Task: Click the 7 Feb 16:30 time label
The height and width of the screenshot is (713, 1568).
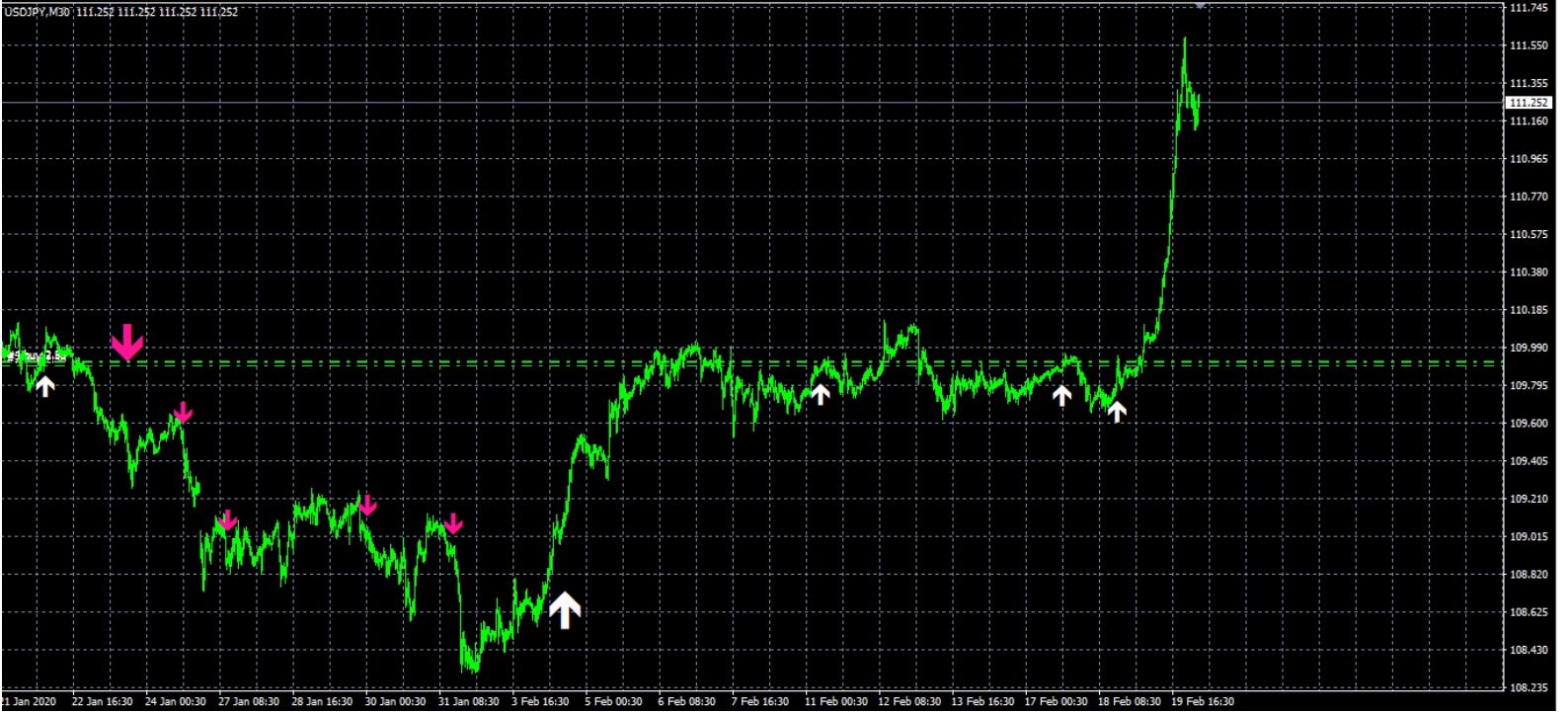Action: pos(760,702)
